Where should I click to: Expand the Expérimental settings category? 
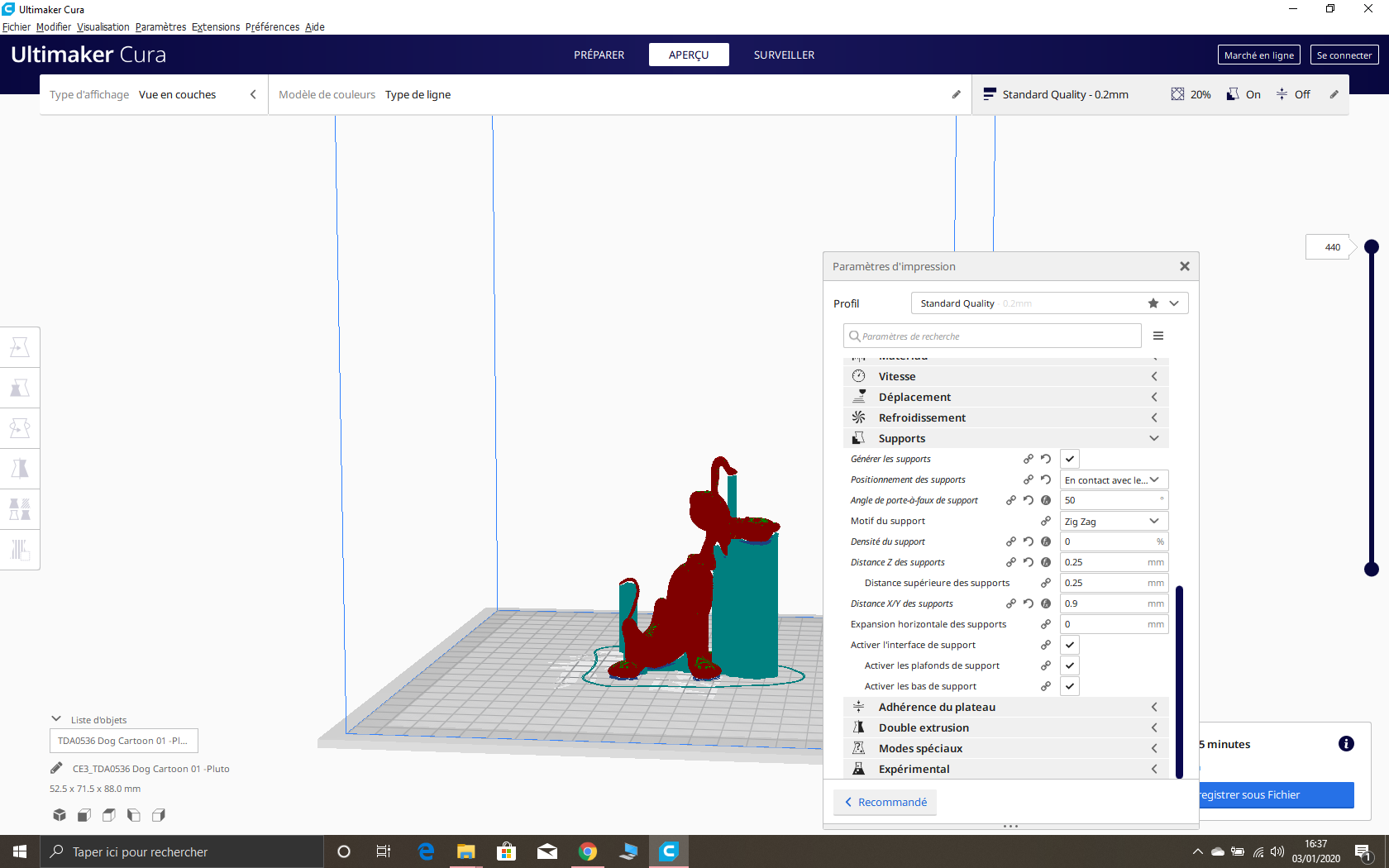(1005, 769)
